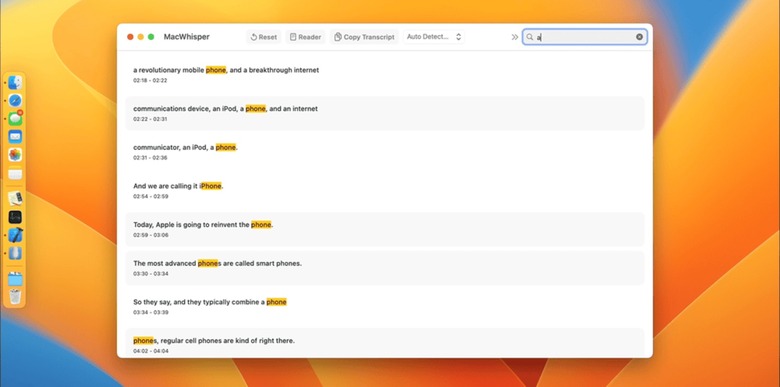
Task: Open the Downloads folder in Dock
Action: coord(15,279)
